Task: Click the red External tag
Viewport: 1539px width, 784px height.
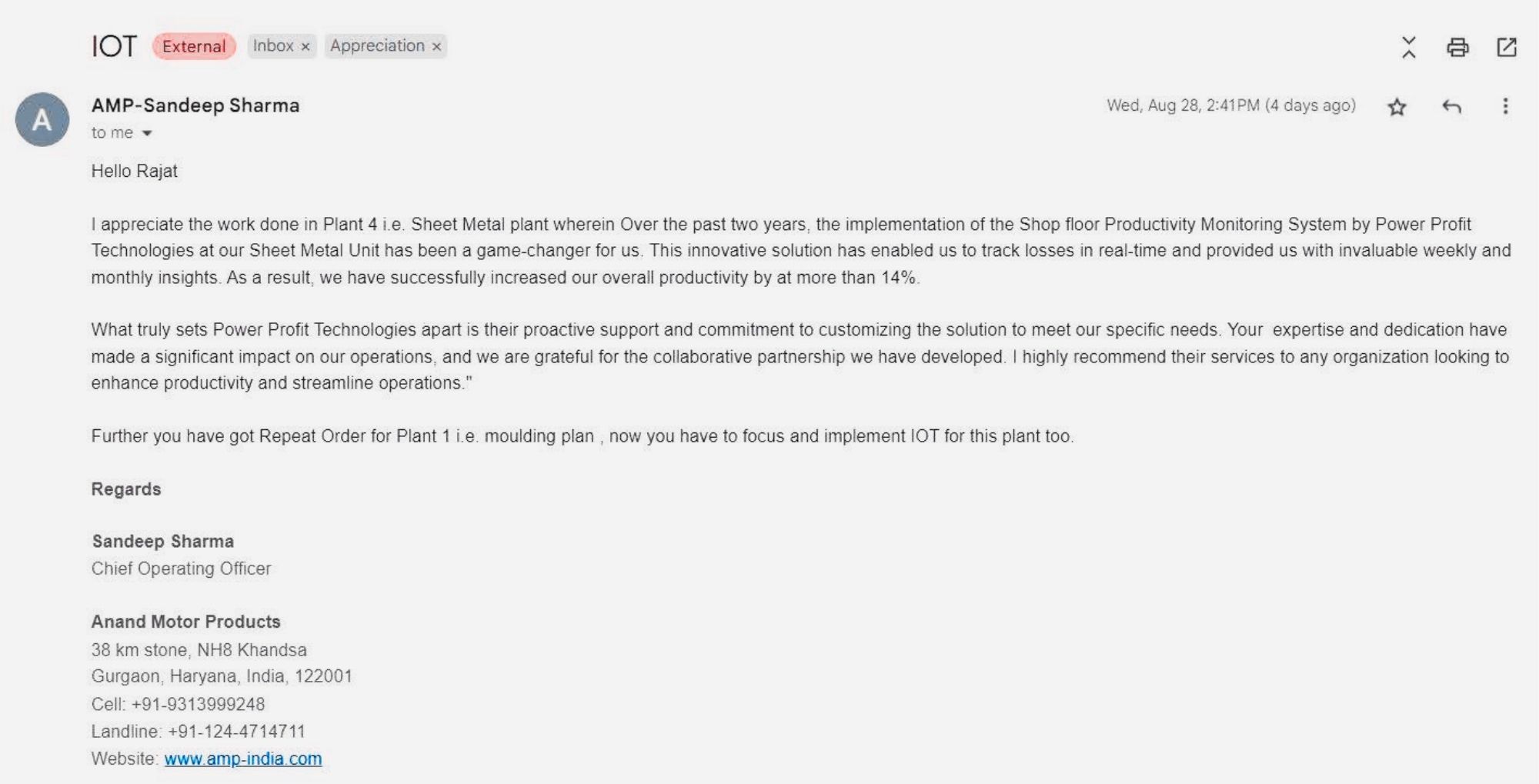Action: click(x=194, y=46)
